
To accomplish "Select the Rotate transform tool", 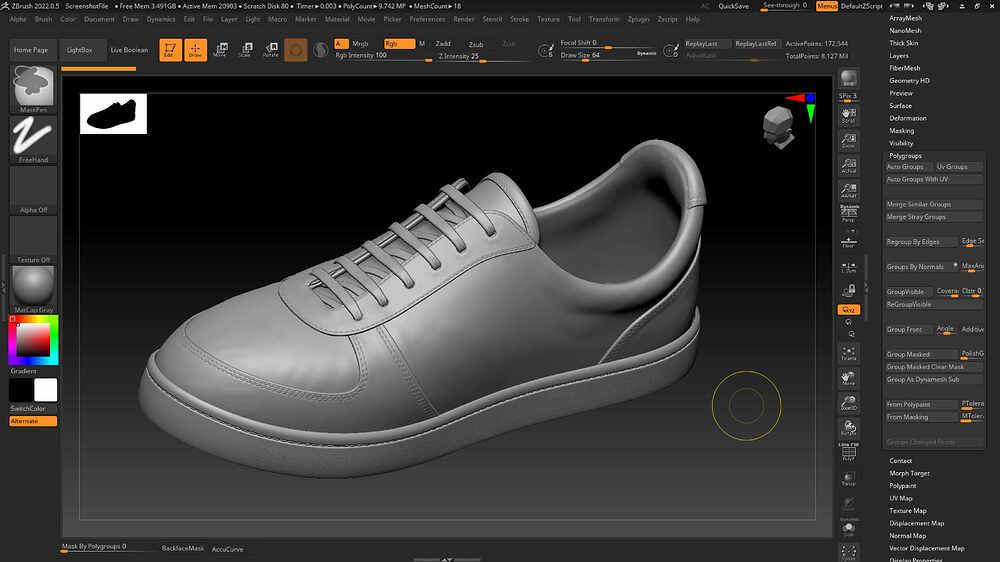I will (x=271, y=50).
